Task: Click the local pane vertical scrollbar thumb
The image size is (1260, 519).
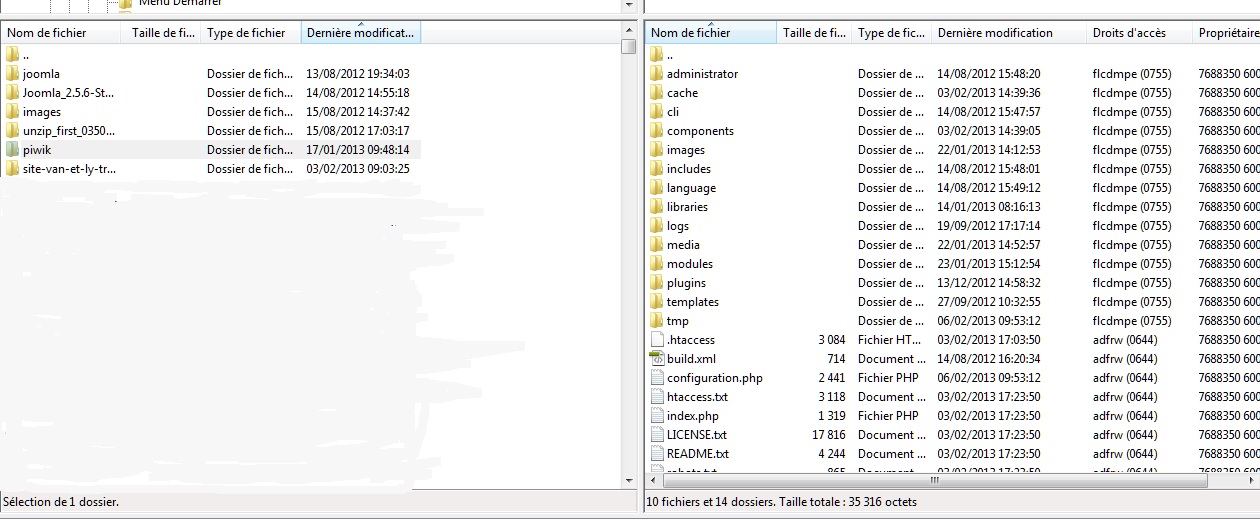Action: pos(628,46)
